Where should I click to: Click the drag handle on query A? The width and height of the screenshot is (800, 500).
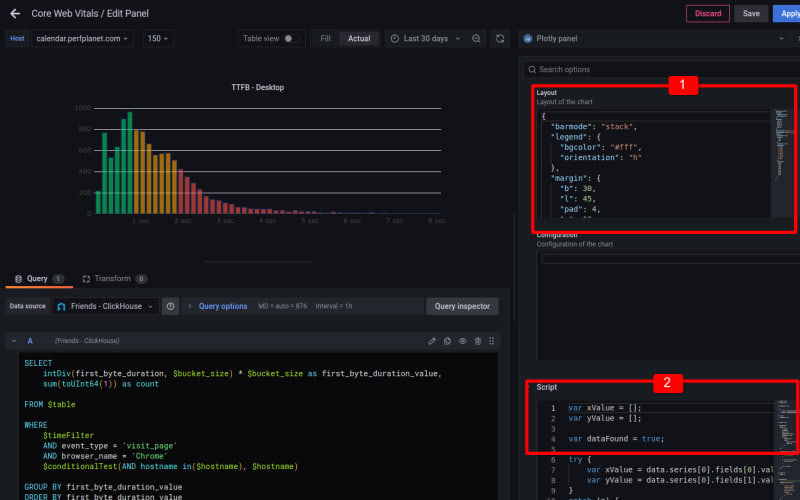492,341
